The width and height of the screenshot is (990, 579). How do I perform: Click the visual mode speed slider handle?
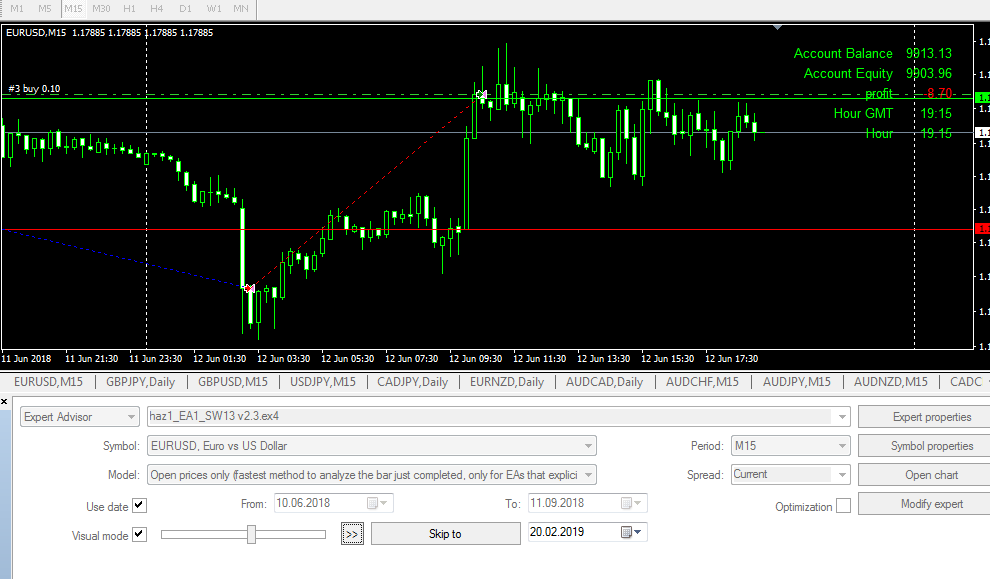tap(252, 535)
